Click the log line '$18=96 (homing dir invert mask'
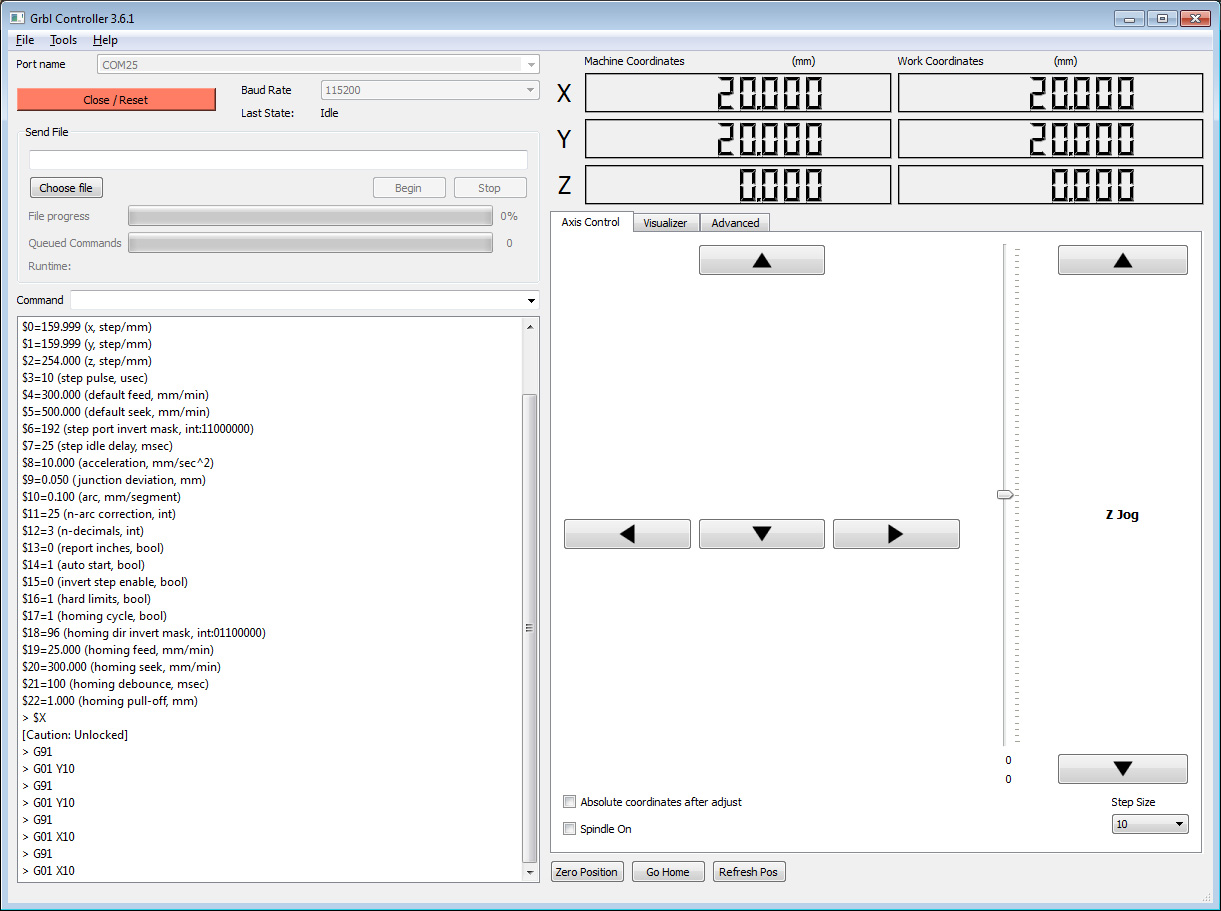The width and height of the screenshot is (1221, 911). tap(144, 633)
